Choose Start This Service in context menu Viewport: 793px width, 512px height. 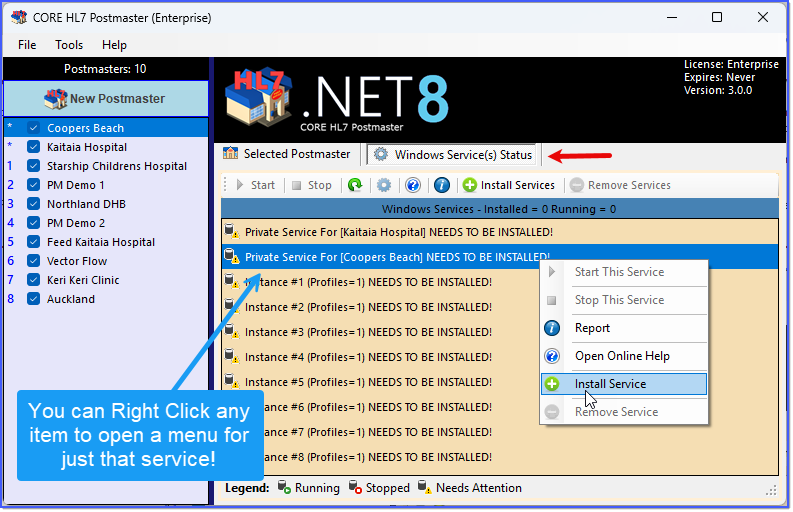pos(624,272)
